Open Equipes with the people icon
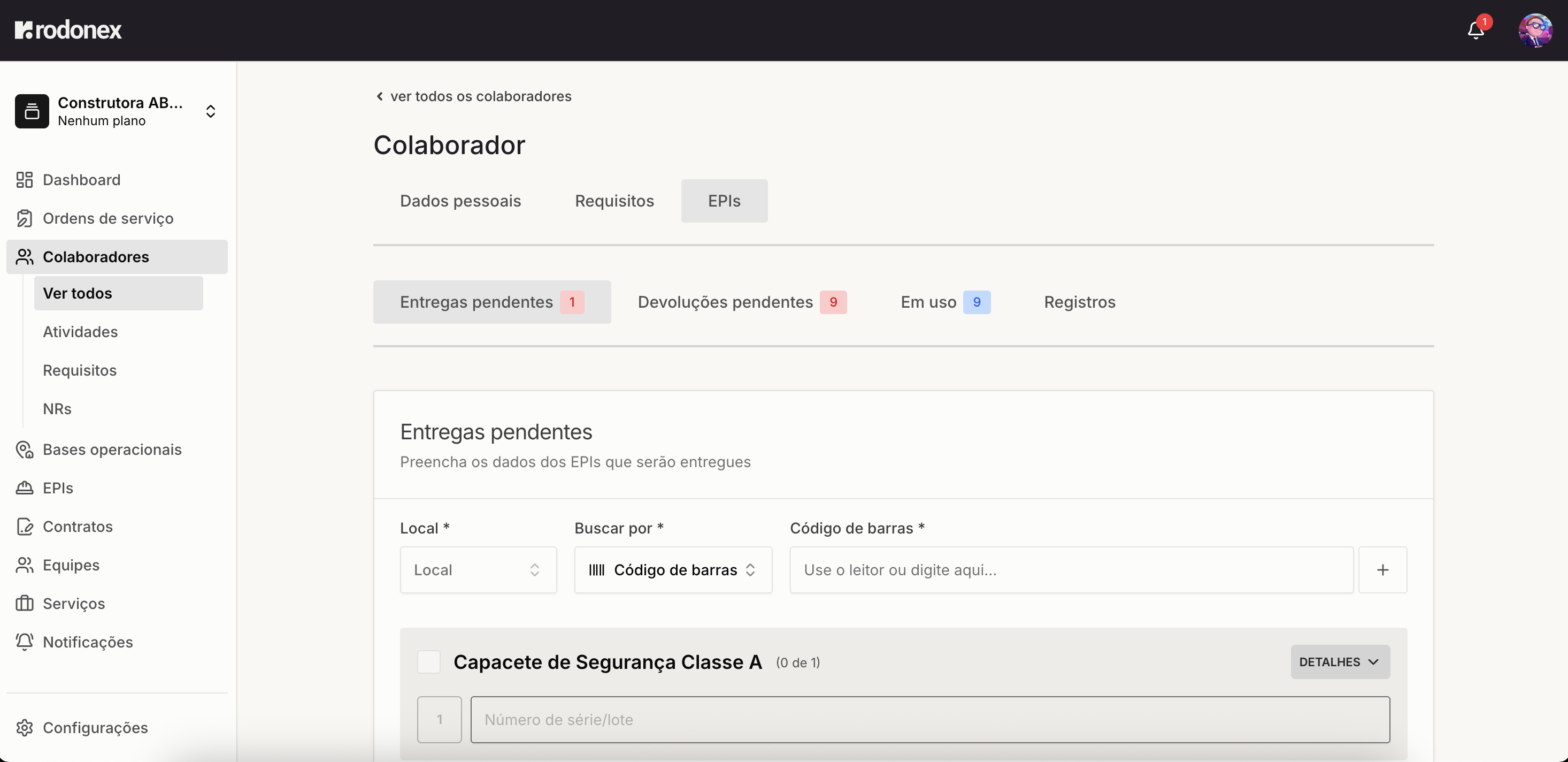 click(x=25, y=565)
